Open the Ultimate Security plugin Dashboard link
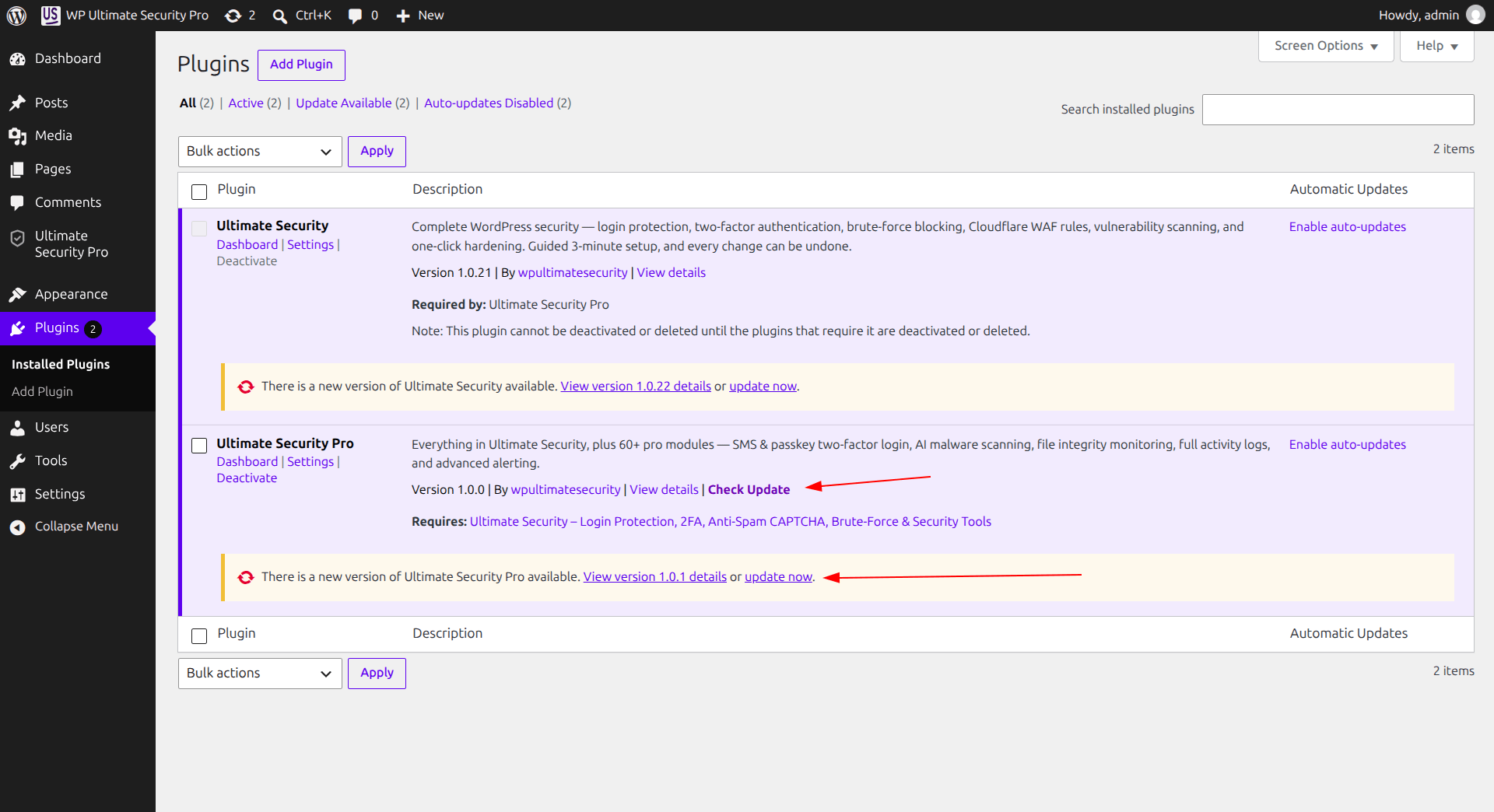This screenshot has height=812, width=1494. click(x=247, y=244)
